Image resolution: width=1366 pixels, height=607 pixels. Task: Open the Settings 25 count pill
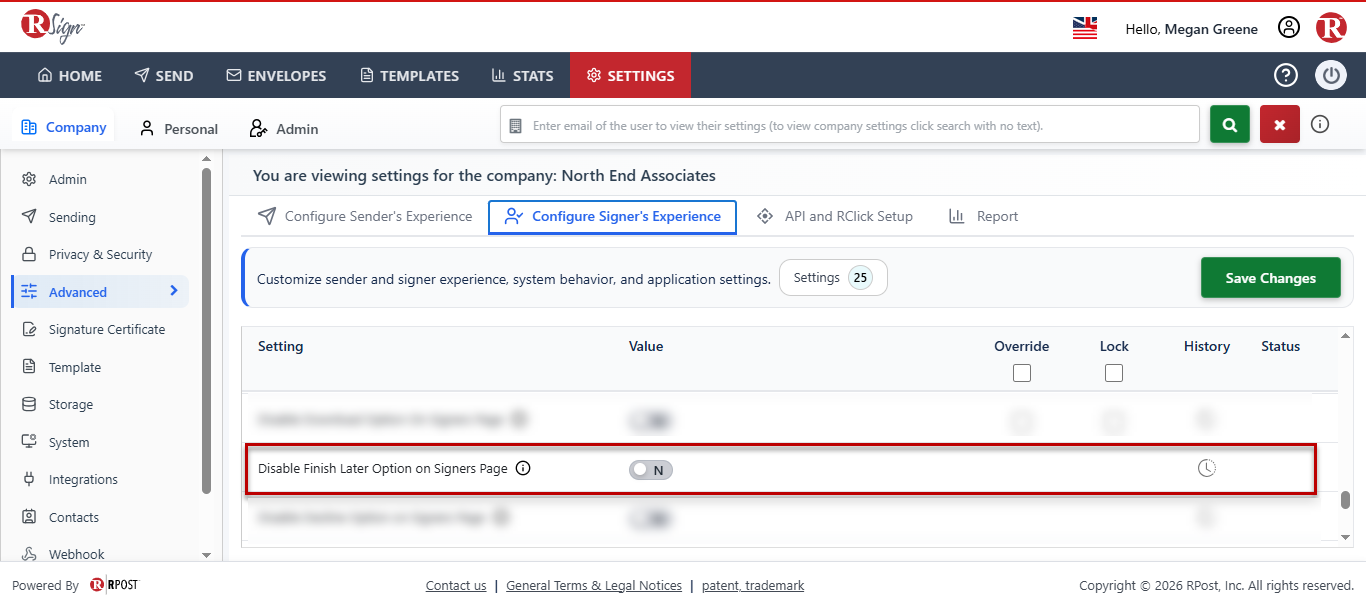click(833, 278)
